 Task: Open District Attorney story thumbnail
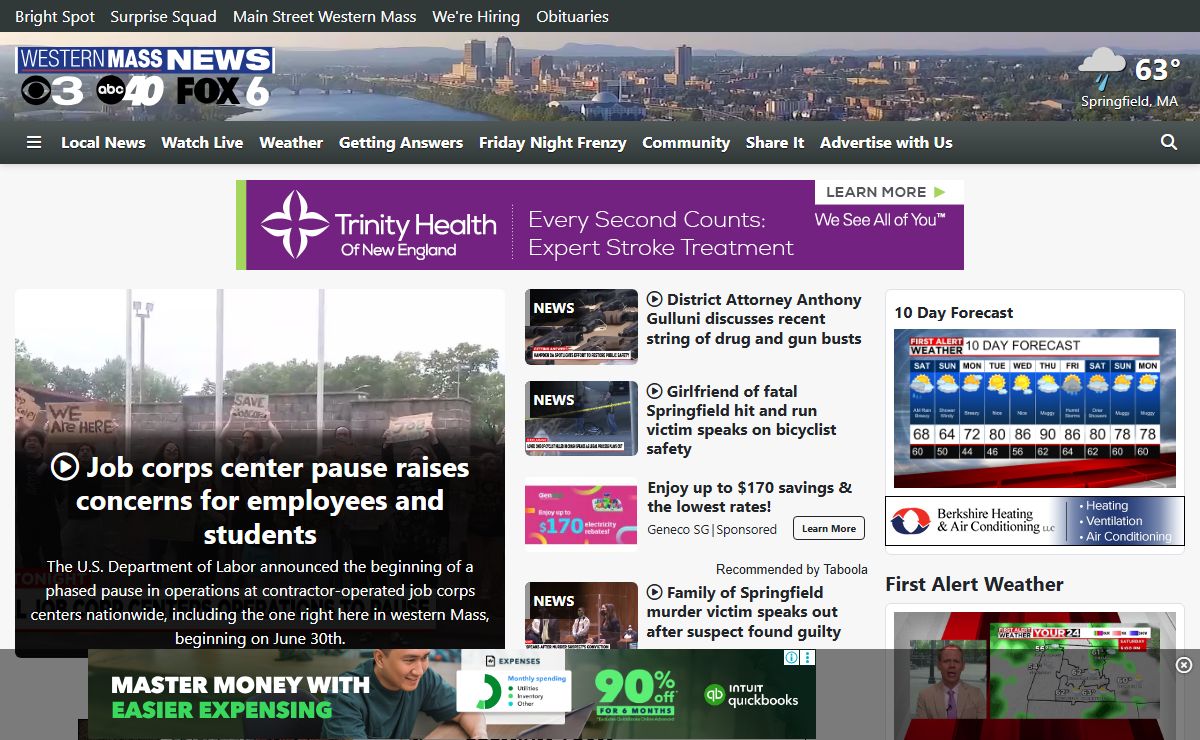click(581, 327)
